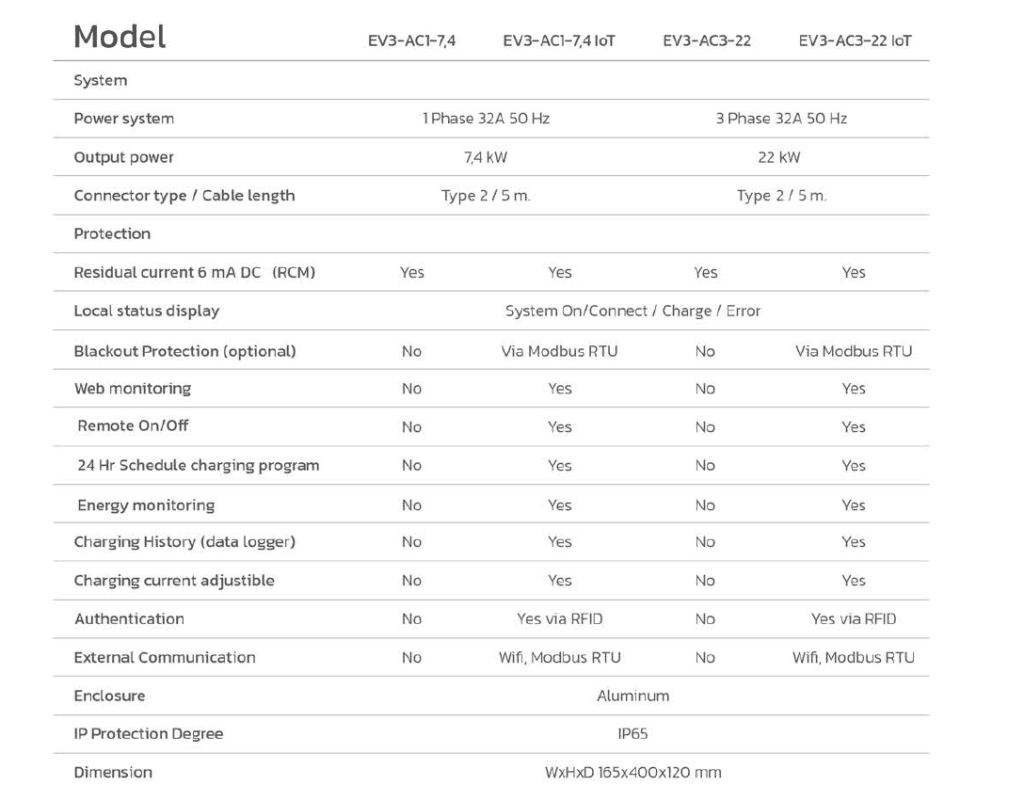Viewport: 1024px width, 801px height.
Task: Click the EV3-AC3-22 IoT column header
Action: (854, 41)
